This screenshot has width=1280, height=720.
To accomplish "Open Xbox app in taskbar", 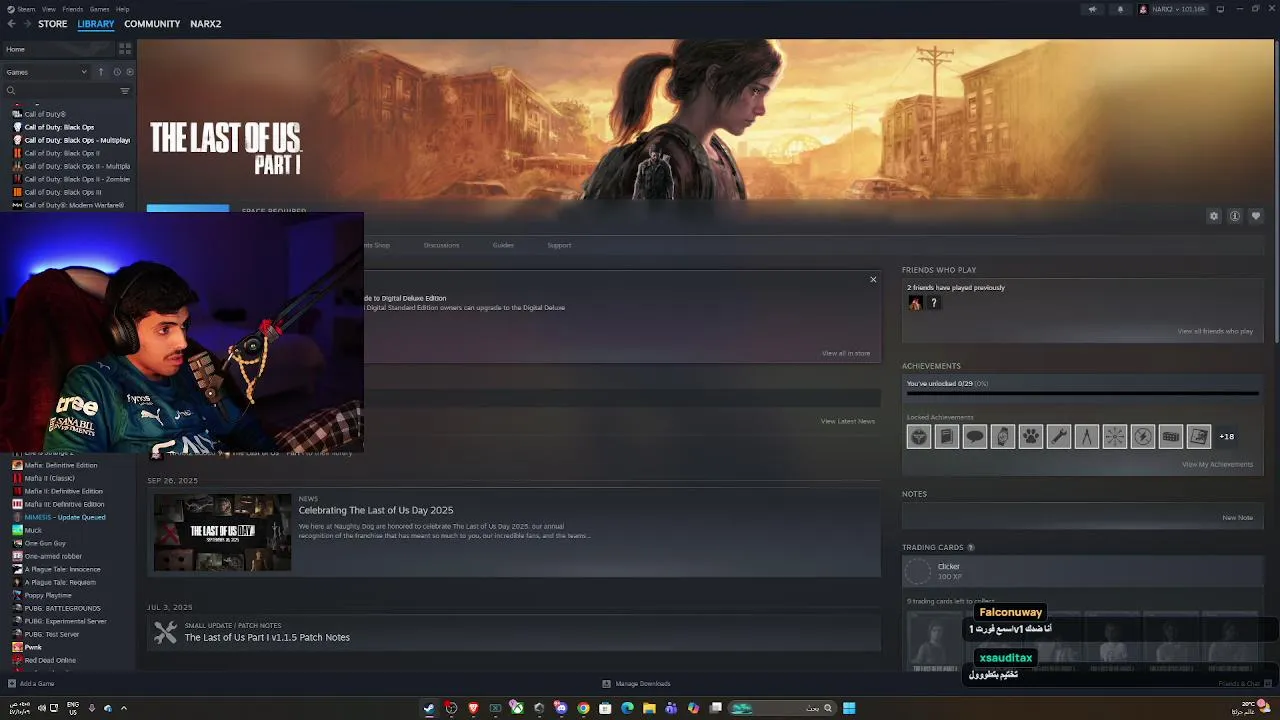I will tap(517, 708).
